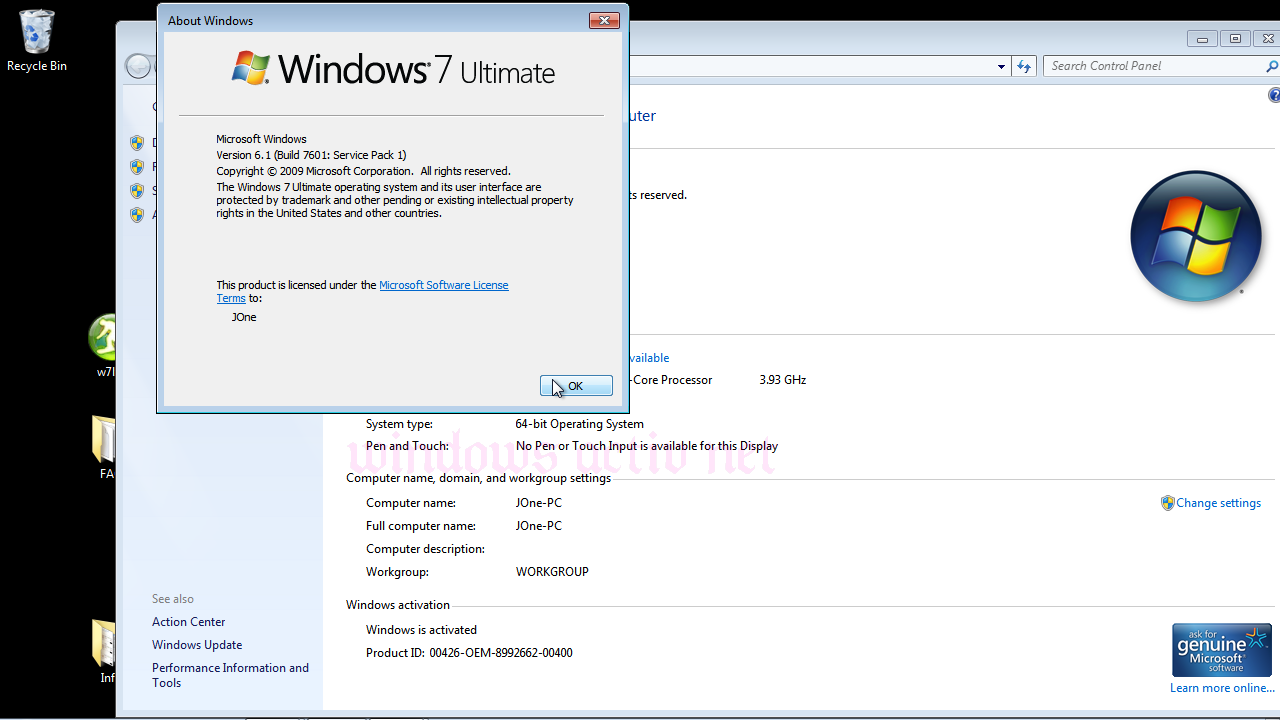Select the licensed user name JOne

coord(244,317)
